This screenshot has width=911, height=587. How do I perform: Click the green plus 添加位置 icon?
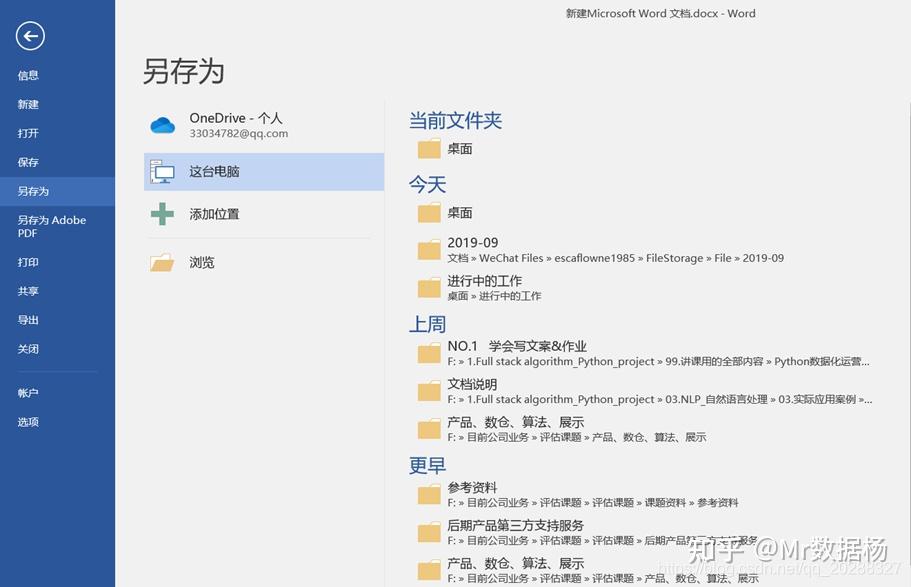tap(163, 214)
